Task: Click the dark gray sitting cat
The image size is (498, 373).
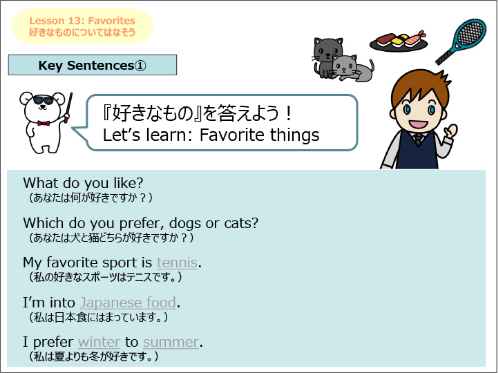Action: [x=326, y=57]
